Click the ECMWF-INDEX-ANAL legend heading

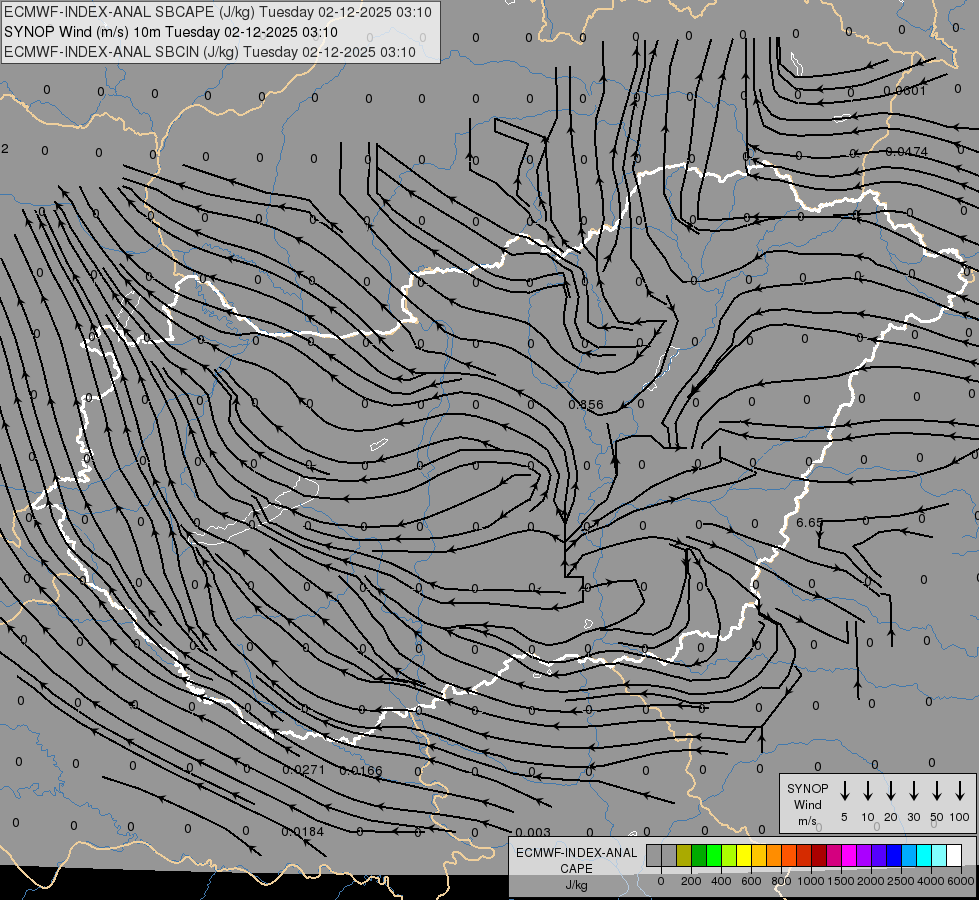tap(576, 853)
